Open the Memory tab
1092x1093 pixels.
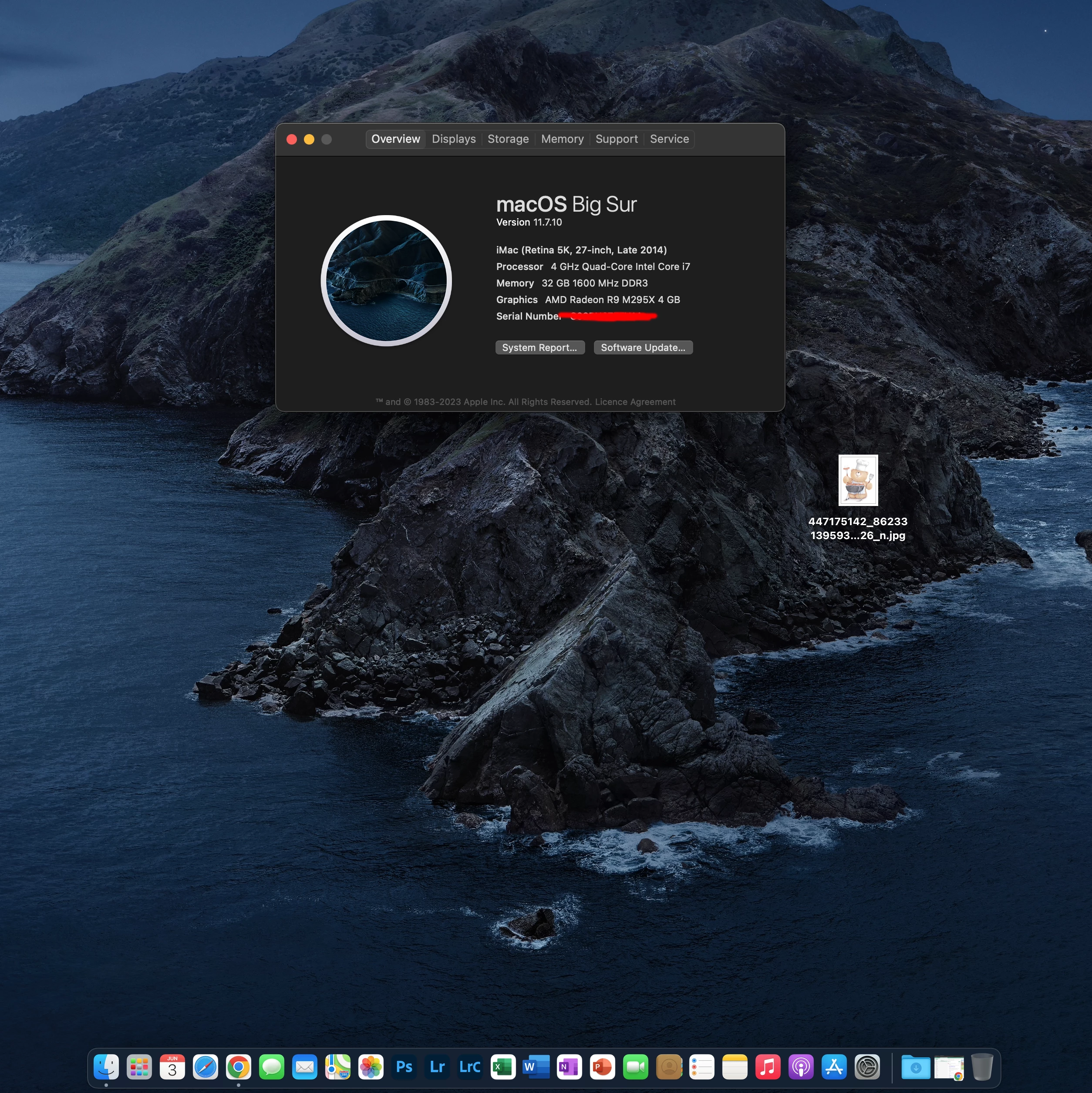click(x=561, y=139)
